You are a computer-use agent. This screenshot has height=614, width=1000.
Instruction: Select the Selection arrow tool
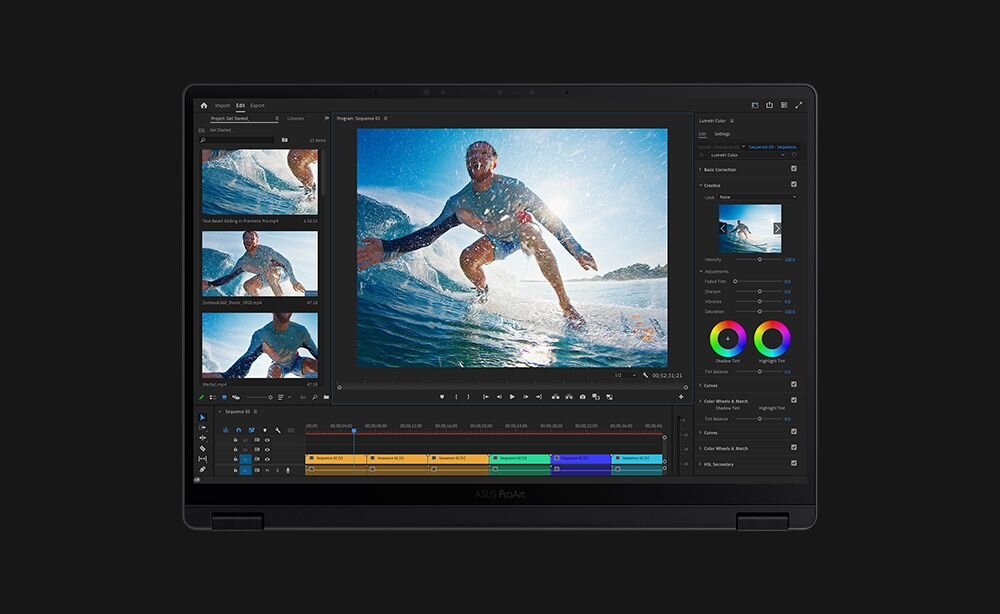(x=202, y=417)
